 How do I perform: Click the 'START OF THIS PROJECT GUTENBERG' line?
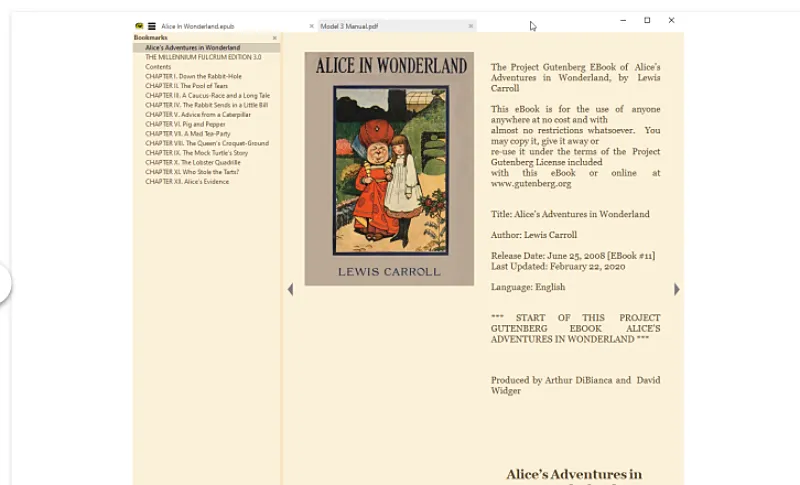click(x=576, y=328)
